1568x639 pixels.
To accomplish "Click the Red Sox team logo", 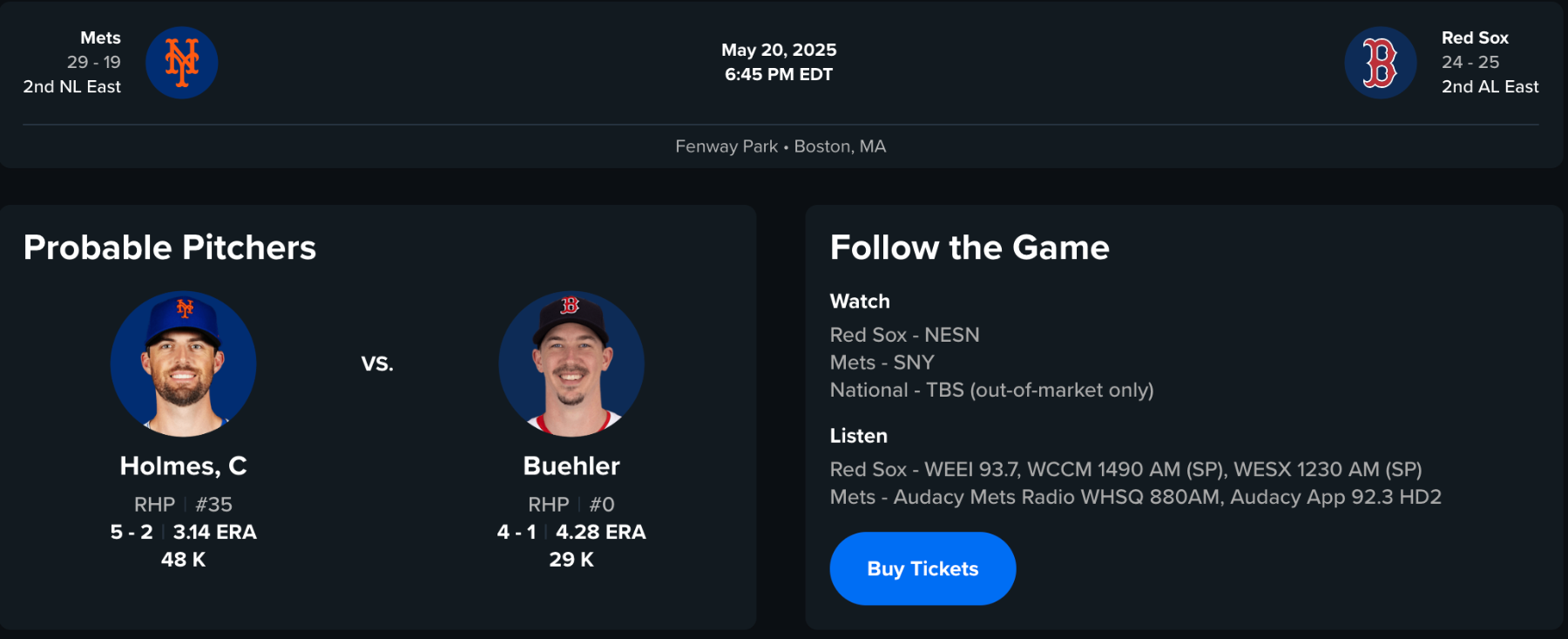I will pos(1380,63).
